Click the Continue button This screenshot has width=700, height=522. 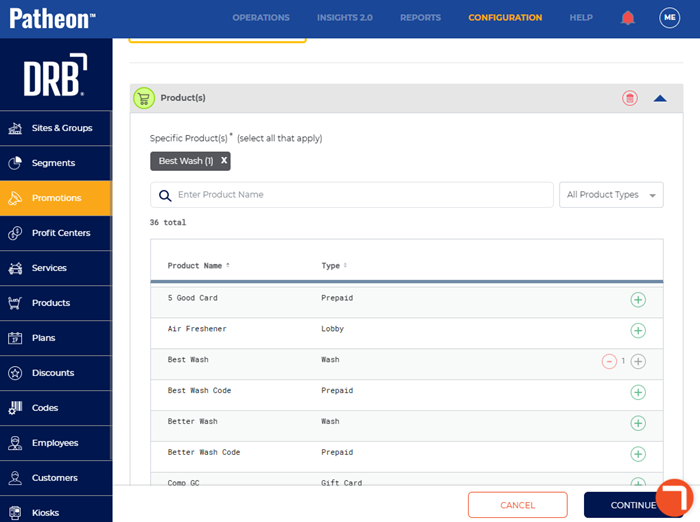tap(633, 505)
